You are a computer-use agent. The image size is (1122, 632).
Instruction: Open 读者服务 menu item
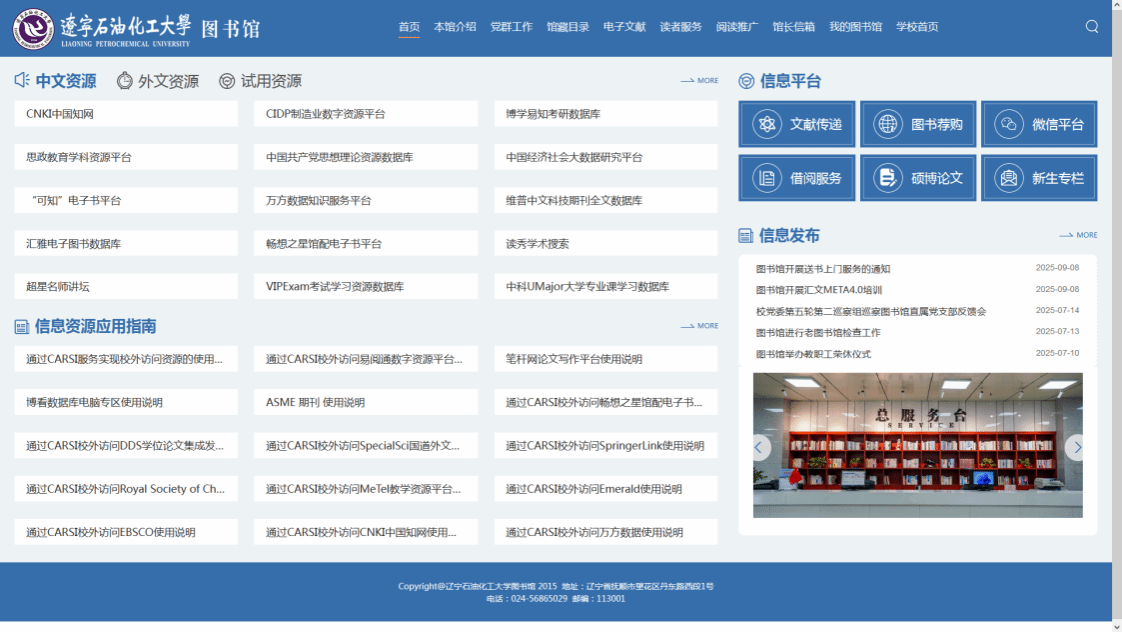point(680,26)
